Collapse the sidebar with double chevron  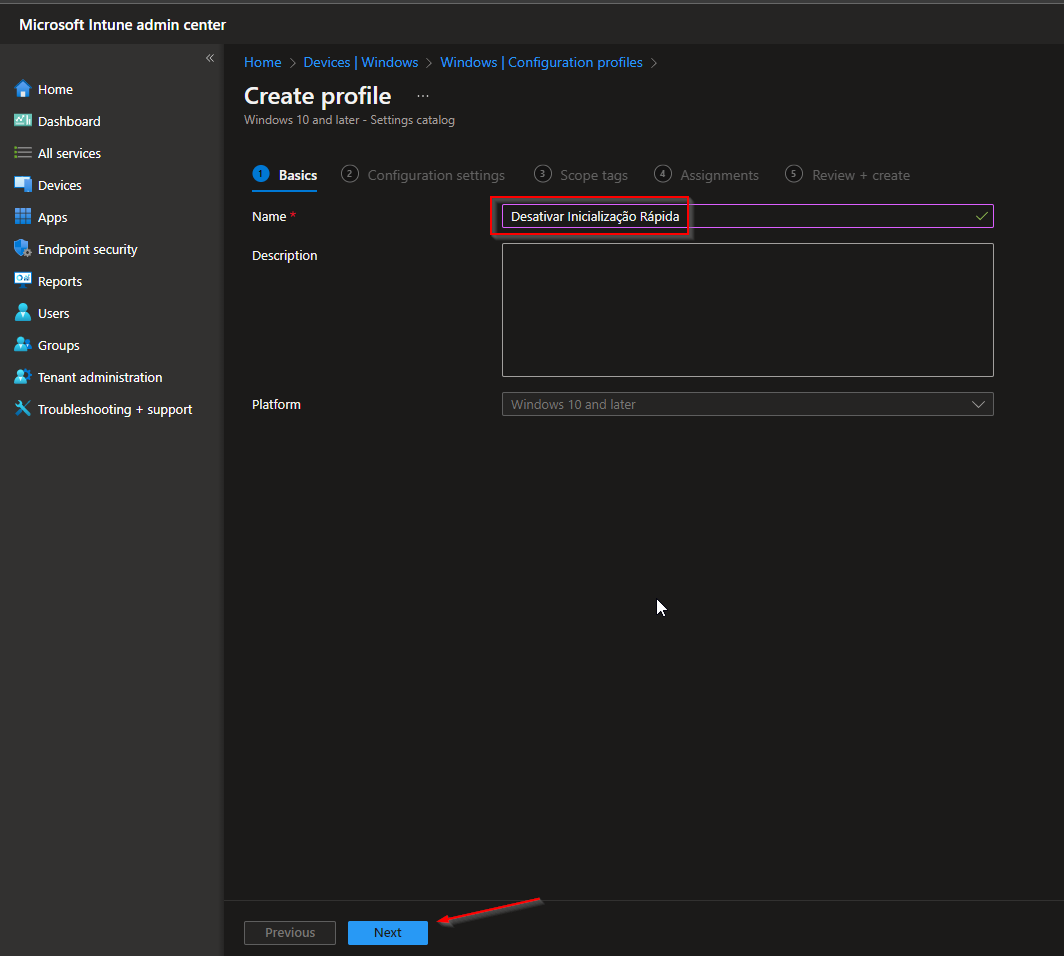coord(210,58)
